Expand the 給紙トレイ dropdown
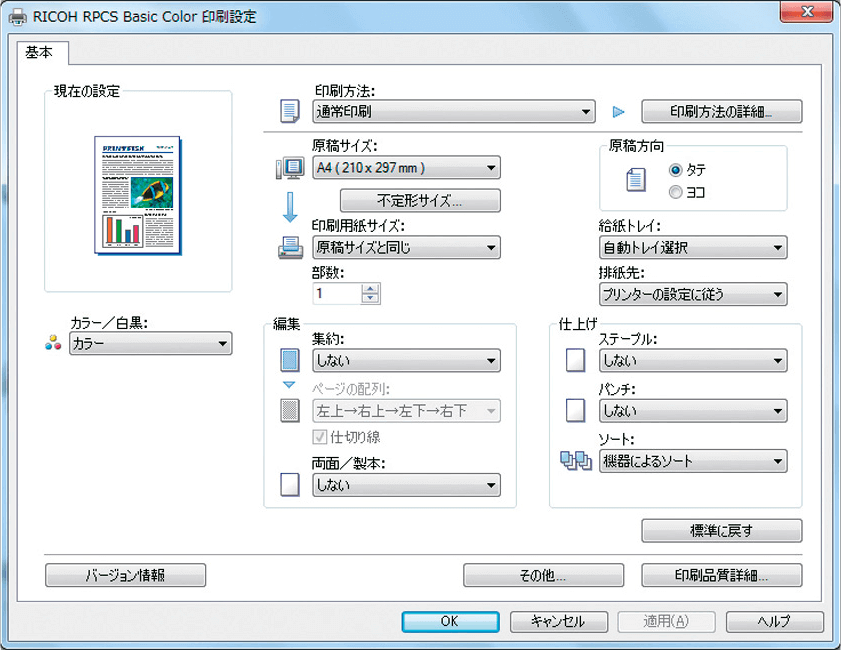This screenshot has width=841, height=650. [692, 247]
